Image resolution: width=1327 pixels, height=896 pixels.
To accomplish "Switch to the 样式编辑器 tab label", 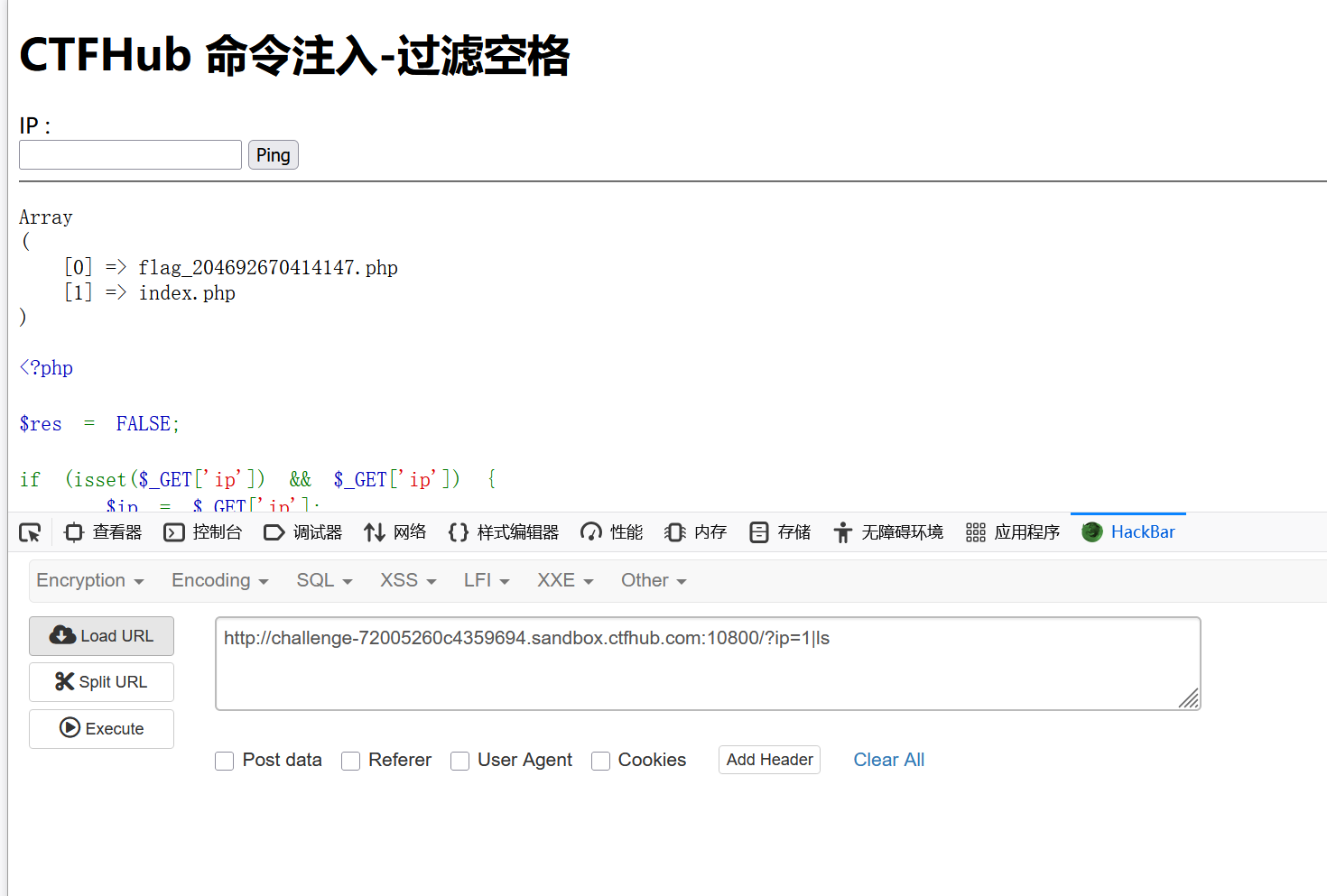I will [518, 532].
